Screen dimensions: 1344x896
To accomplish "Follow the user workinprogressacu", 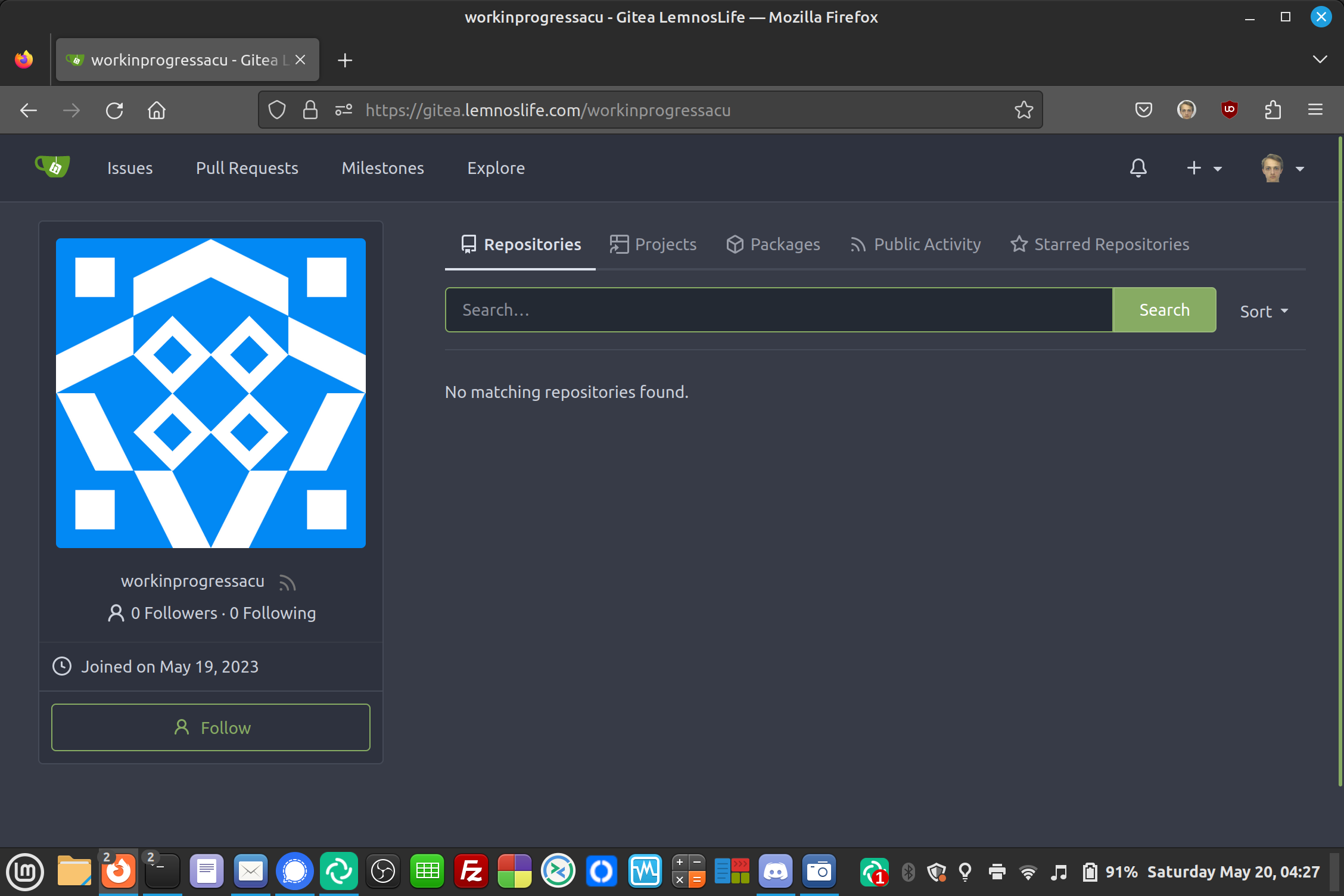I will click(211, 727).
